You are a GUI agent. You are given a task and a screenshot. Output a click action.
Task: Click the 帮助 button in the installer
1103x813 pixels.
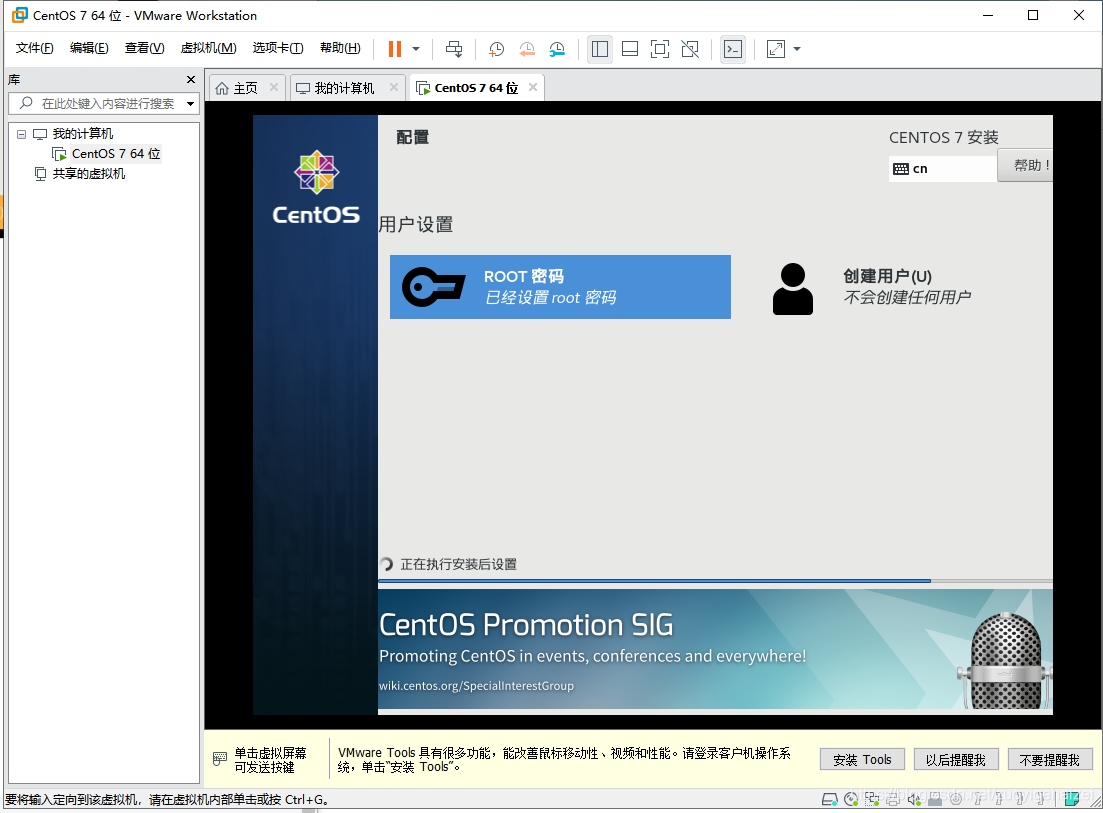pyautogui.click(x=1026, y=165)
